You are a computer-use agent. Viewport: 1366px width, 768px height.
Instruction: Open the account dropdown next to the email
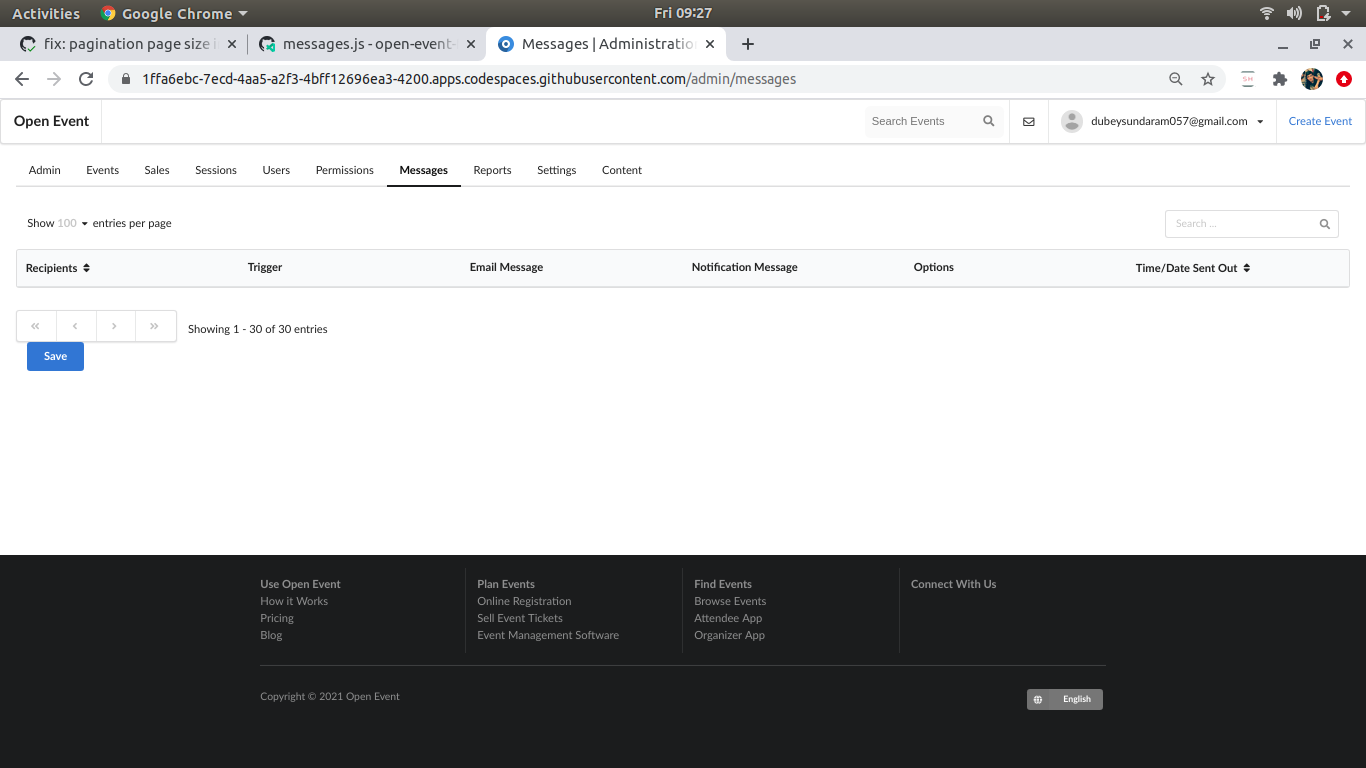click(x=1258, y=121)
